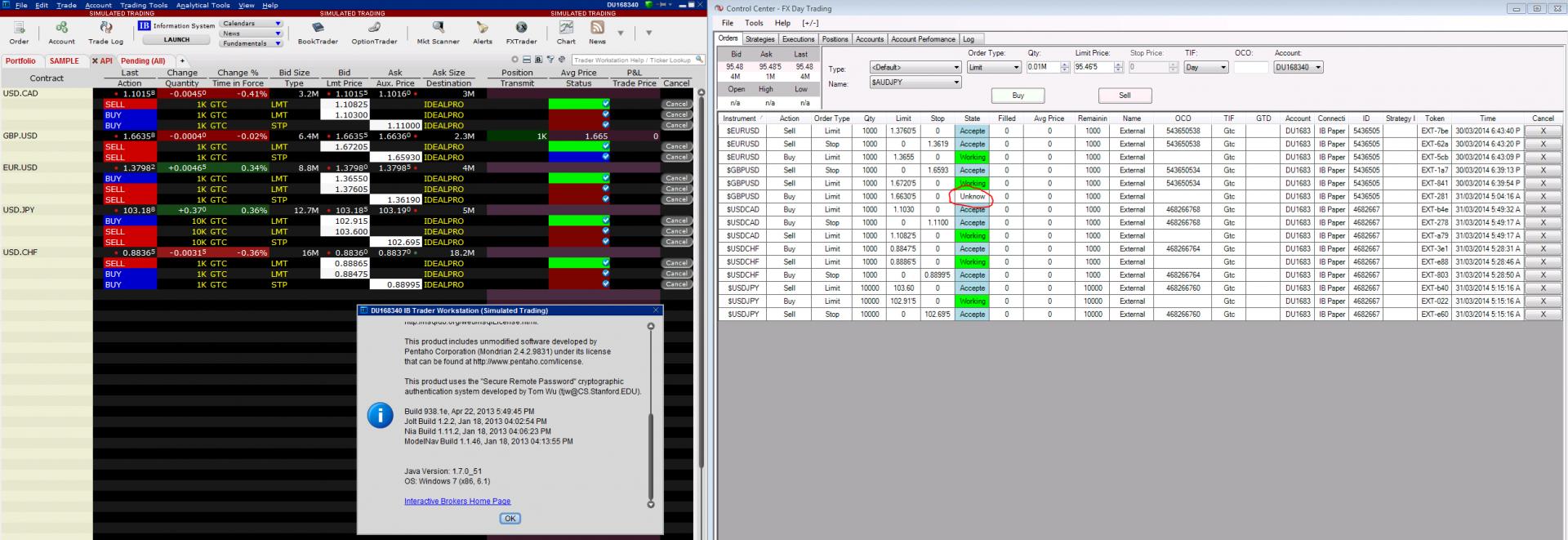Expand the Fundamentals dropdown
1568x540 pixels.
click(x=252, y=43)
